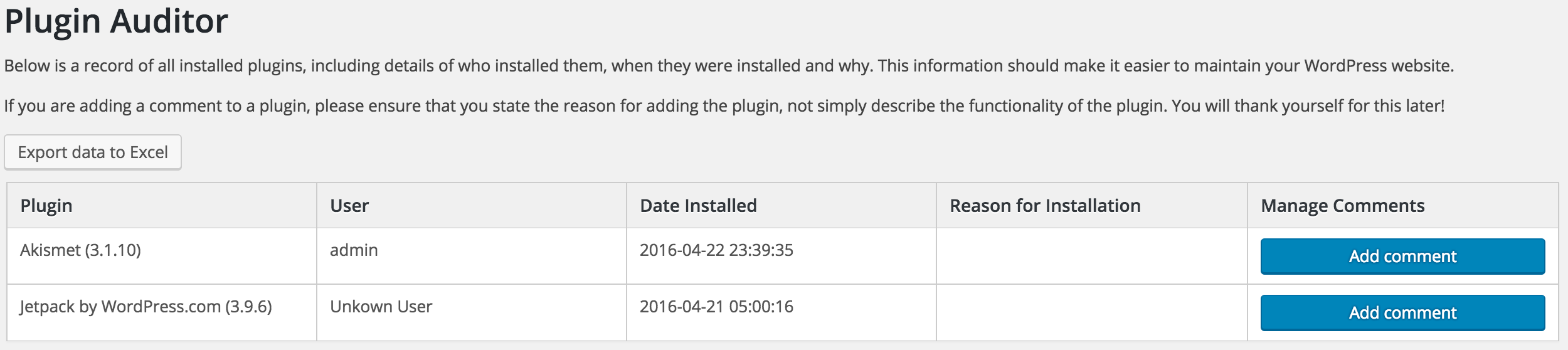Add comment for the Akismet plugin
The image size is (1568, 350).
(x=1402, y=256)
